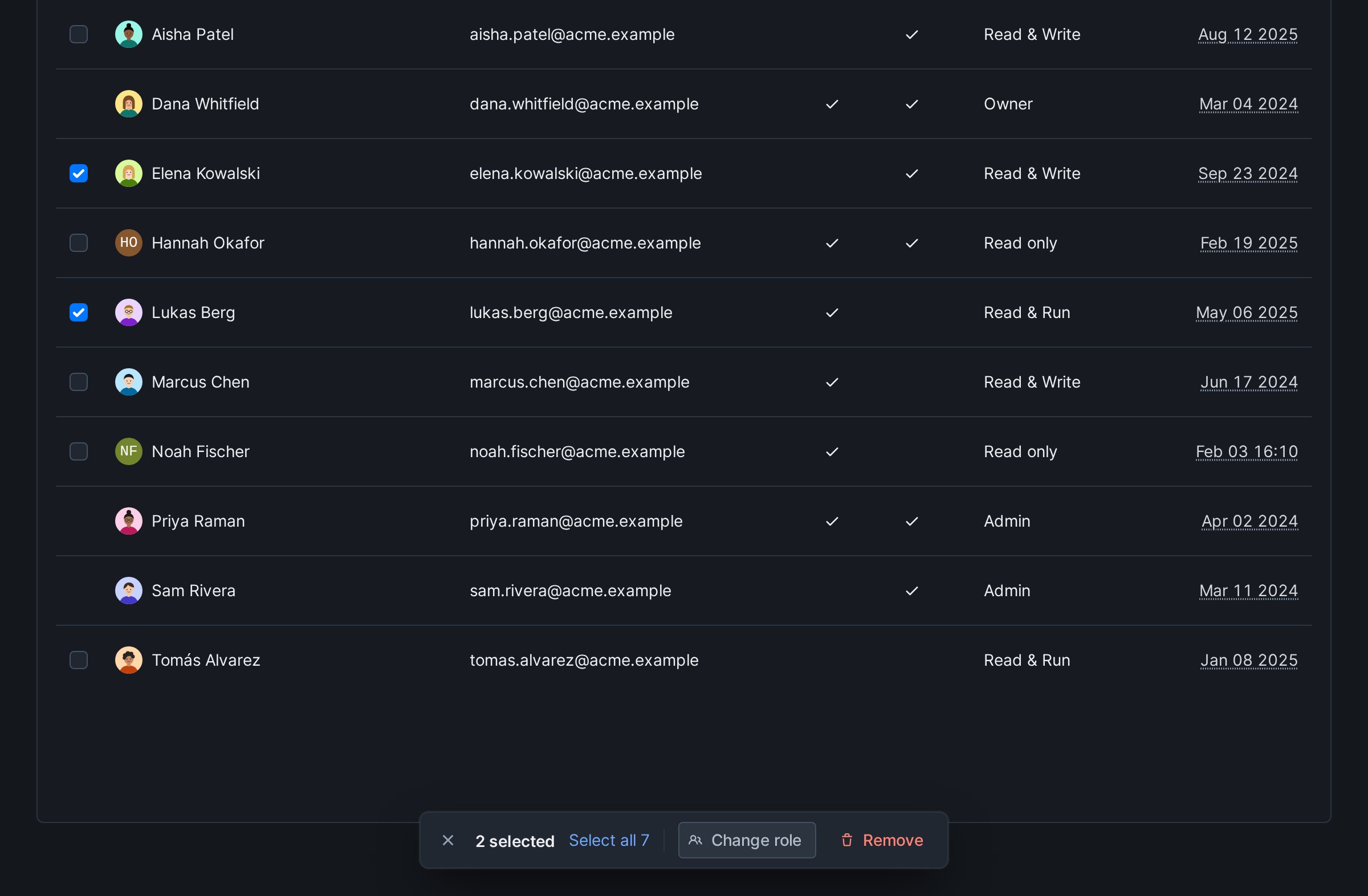Dismiss selection with the X icon

tap(449, 841)
